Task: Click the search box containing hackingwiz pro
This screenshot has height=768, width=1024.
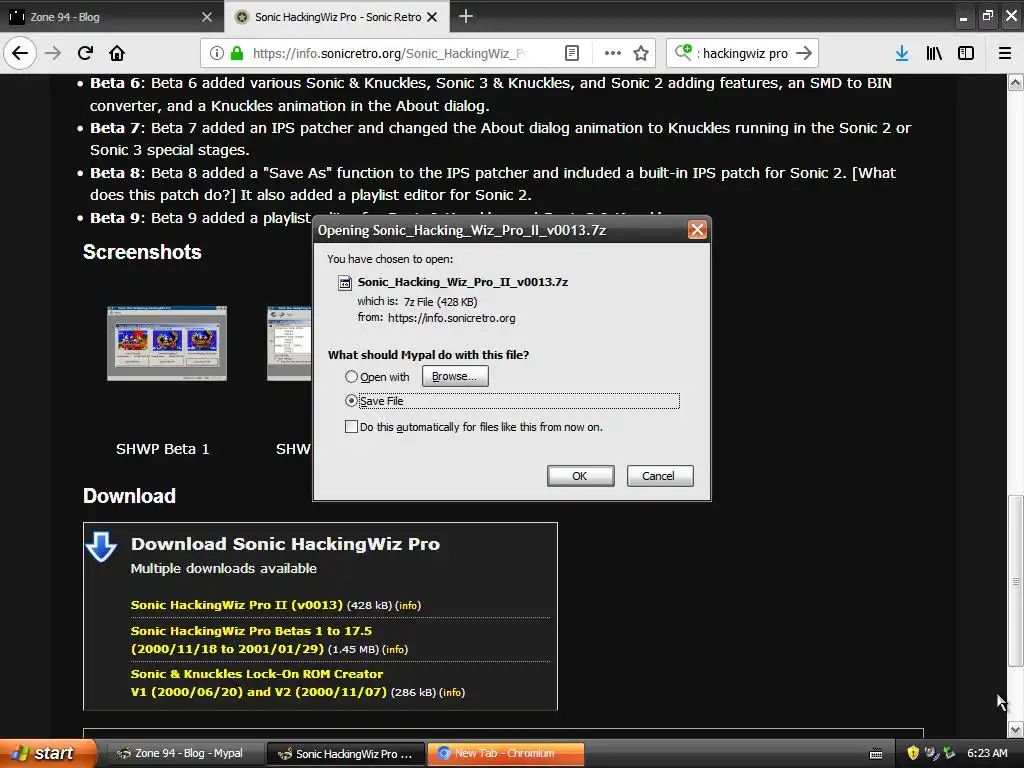Action: point(744,53)
